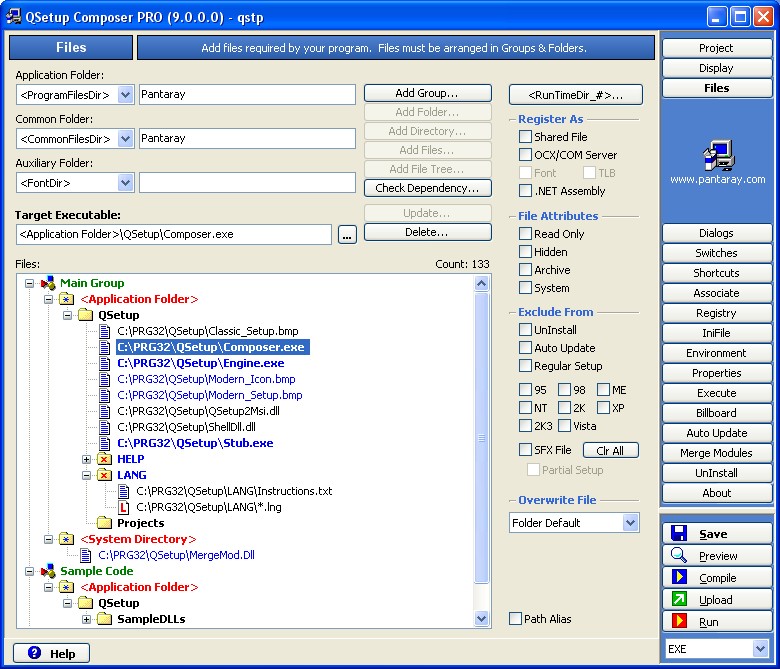Click file icon beside Composer.exe

104,347
